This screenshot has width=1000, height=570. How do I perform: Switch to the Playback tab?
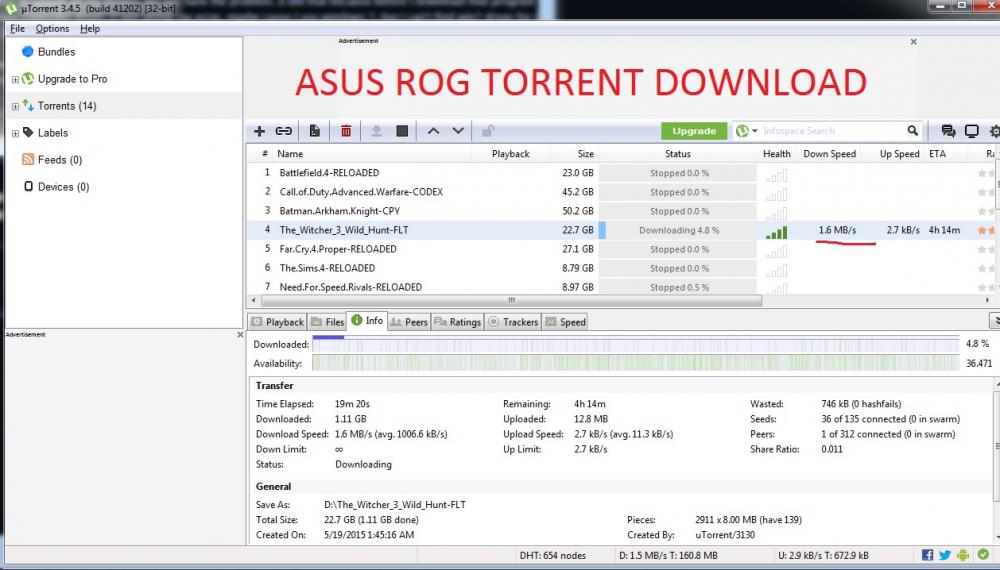point(277,322)
